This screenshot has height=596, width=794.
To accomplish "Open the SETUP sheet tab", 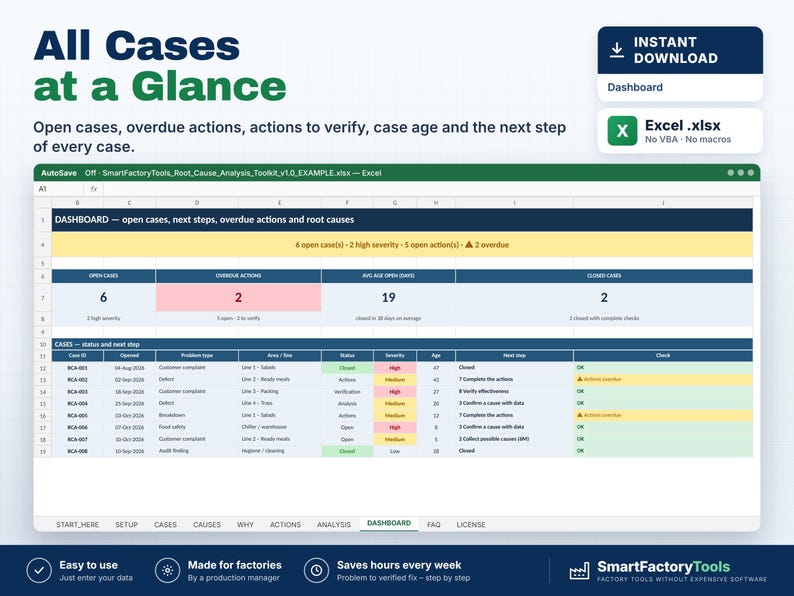I will [x=127, y=525].
